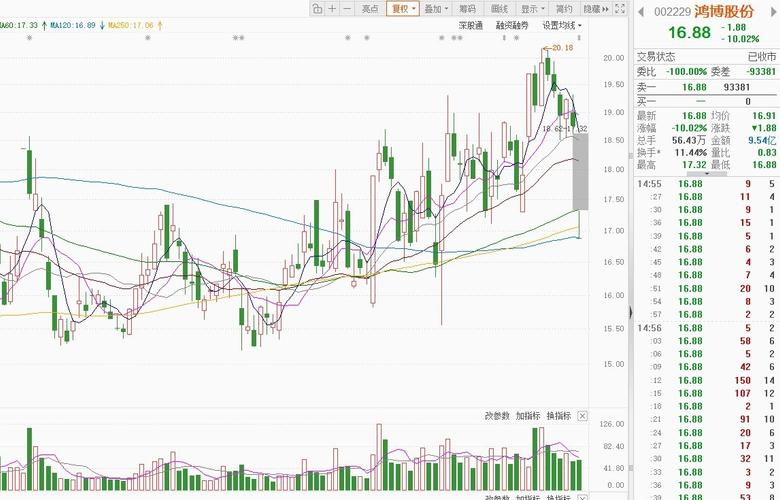Expand the quote details triangle below 最高

[x=707, y=174]
